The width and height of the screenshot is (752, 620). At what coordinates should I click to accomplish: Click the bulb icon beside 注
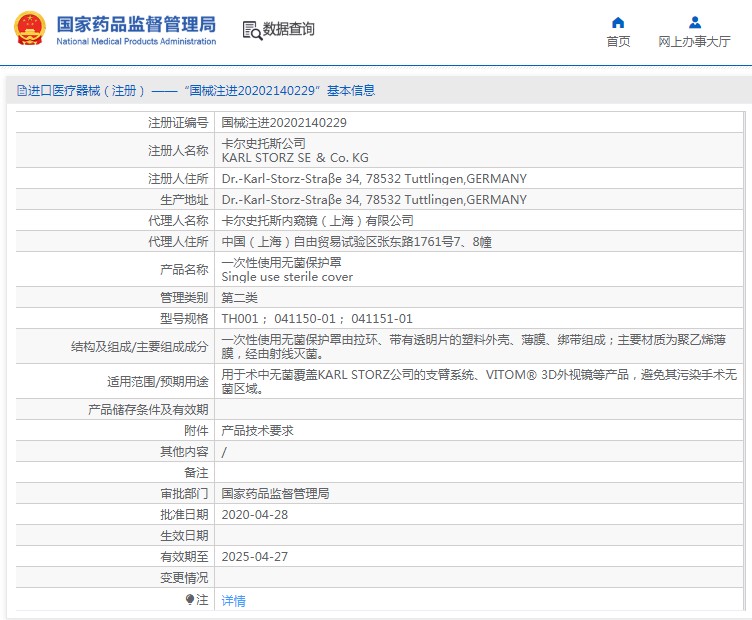(190, 599)
